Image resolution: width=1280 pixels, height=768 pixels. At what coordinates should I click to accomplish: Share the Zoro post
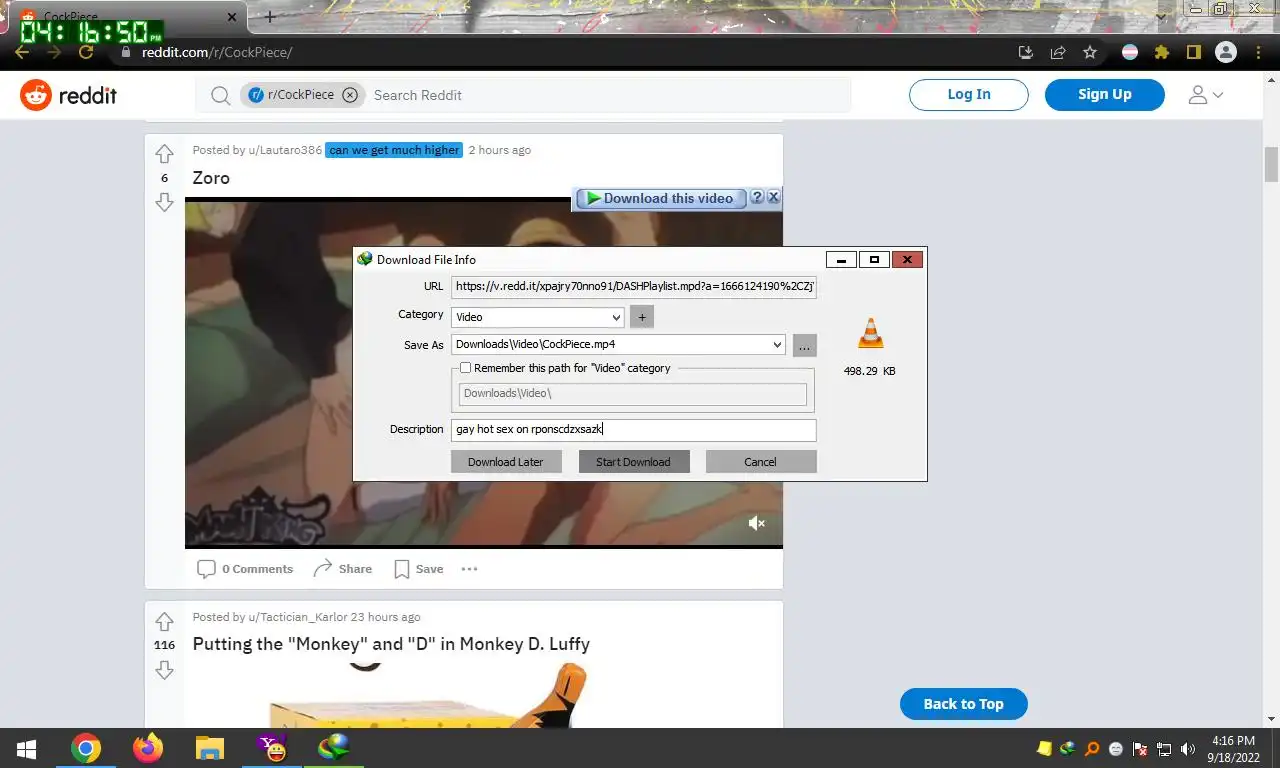click(x=343, y=569)
